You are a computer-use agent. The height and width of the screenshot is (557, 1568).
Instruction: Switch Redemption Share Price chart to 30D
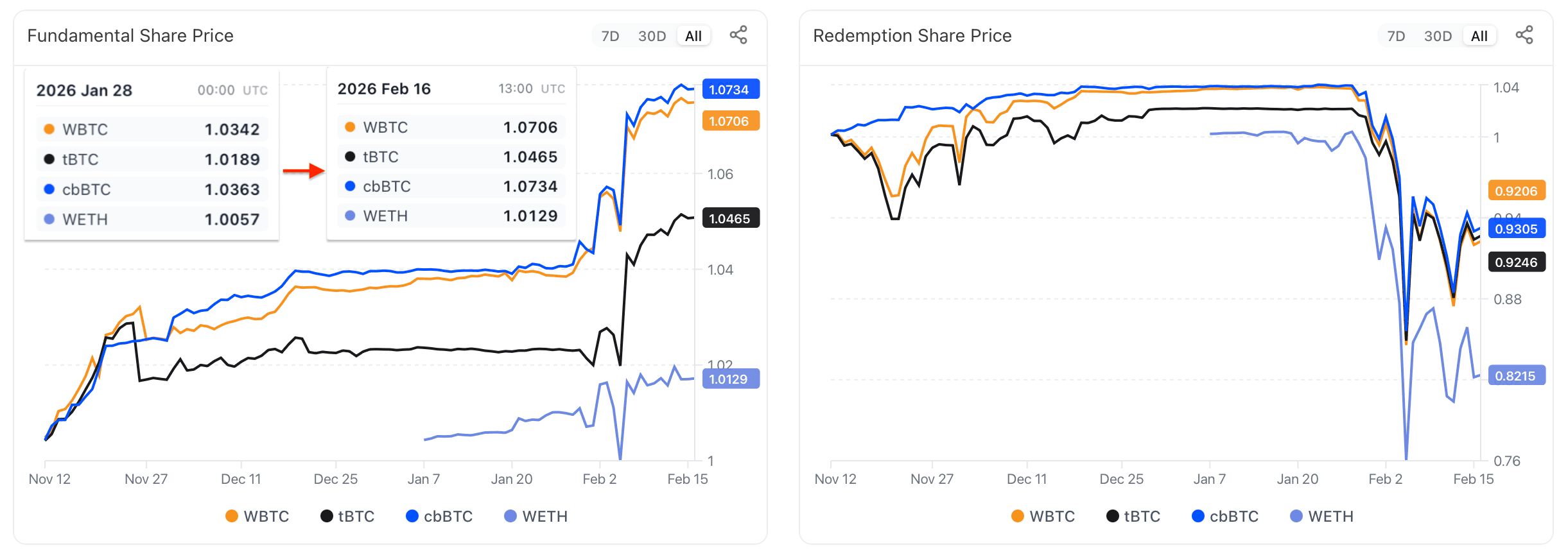pos(1438,36)
